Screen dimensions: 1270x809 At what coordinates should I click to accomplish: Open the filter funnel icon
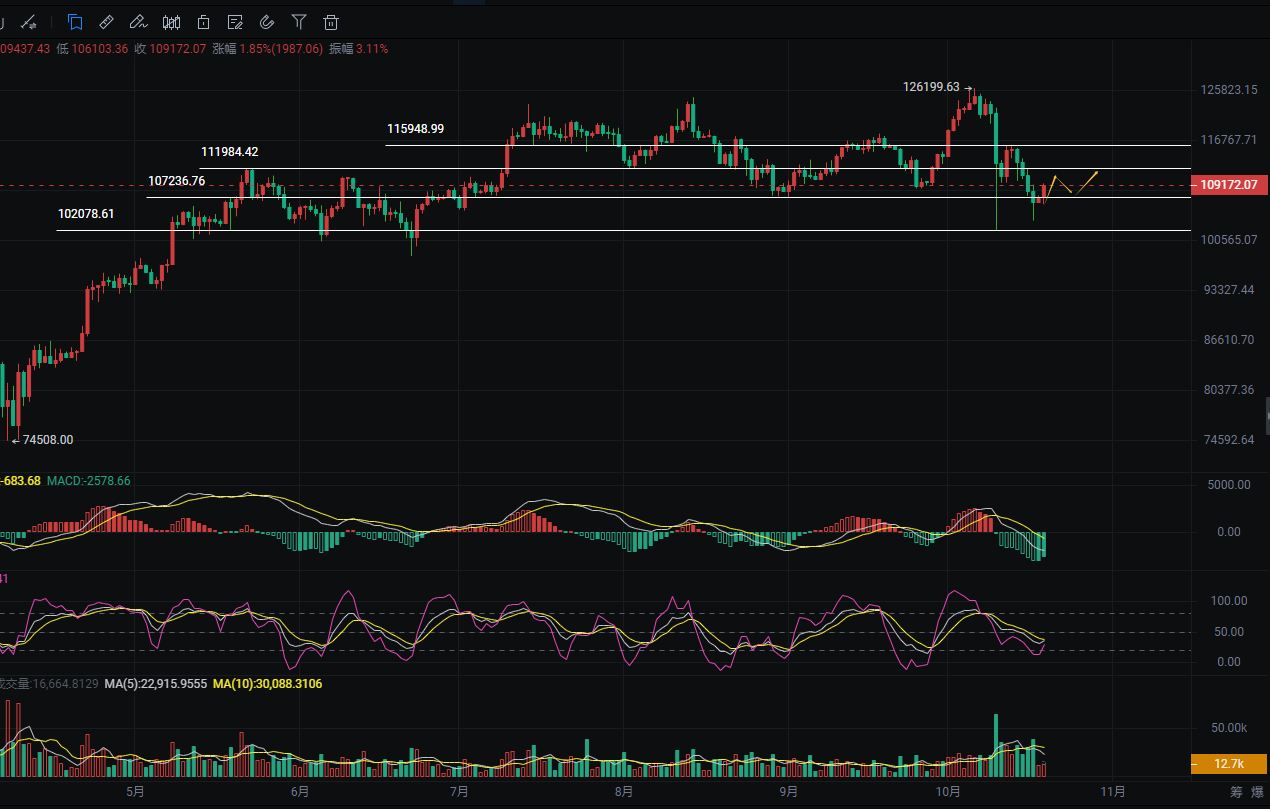[299, 21]
